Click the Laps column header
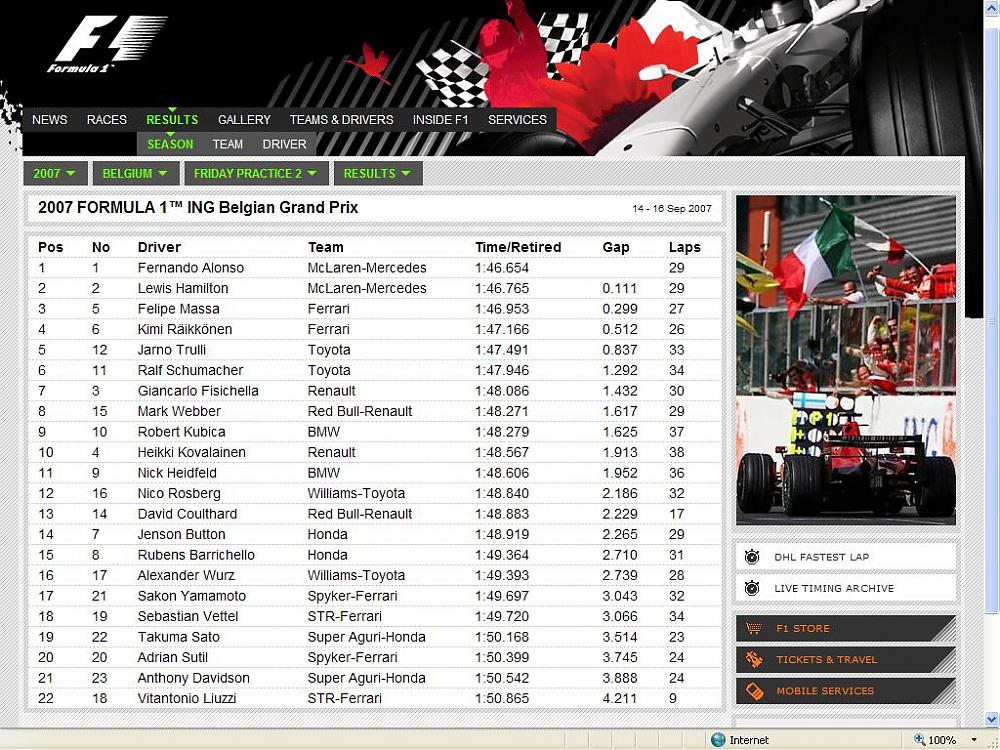 point(685,247)
